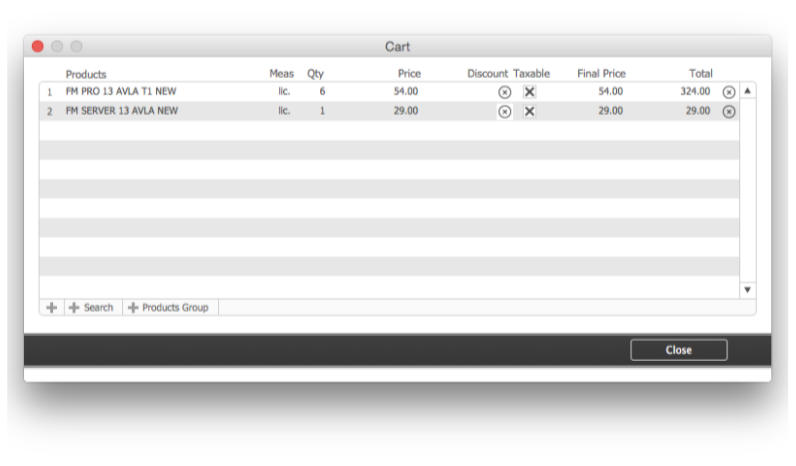The width and height of the screenshot is (796, 466).
Task: Clear discount for FM SERVER 13 row
Action: click(x=504, y=112)
